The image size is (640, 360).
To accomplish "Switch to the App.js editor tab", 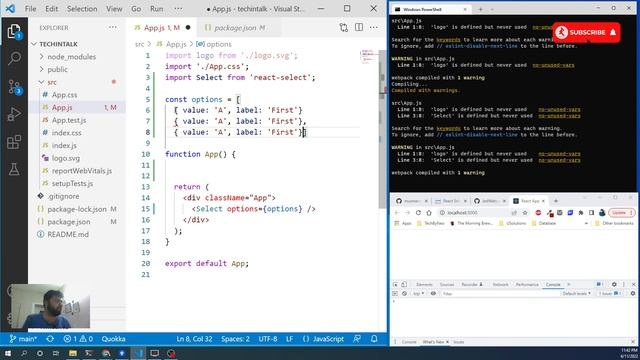I will 162,28.
